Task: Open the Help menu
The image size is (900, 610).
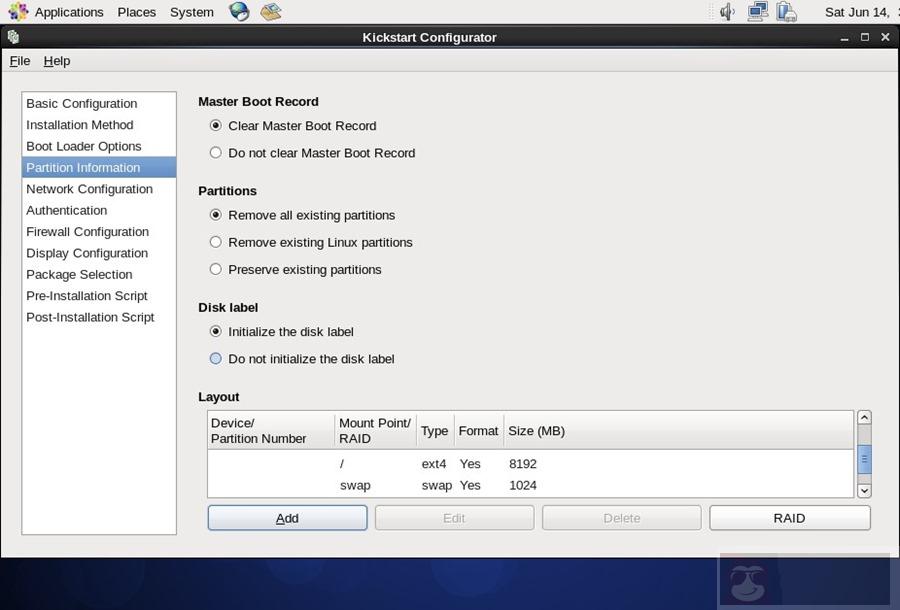Action: click(57, 61)
